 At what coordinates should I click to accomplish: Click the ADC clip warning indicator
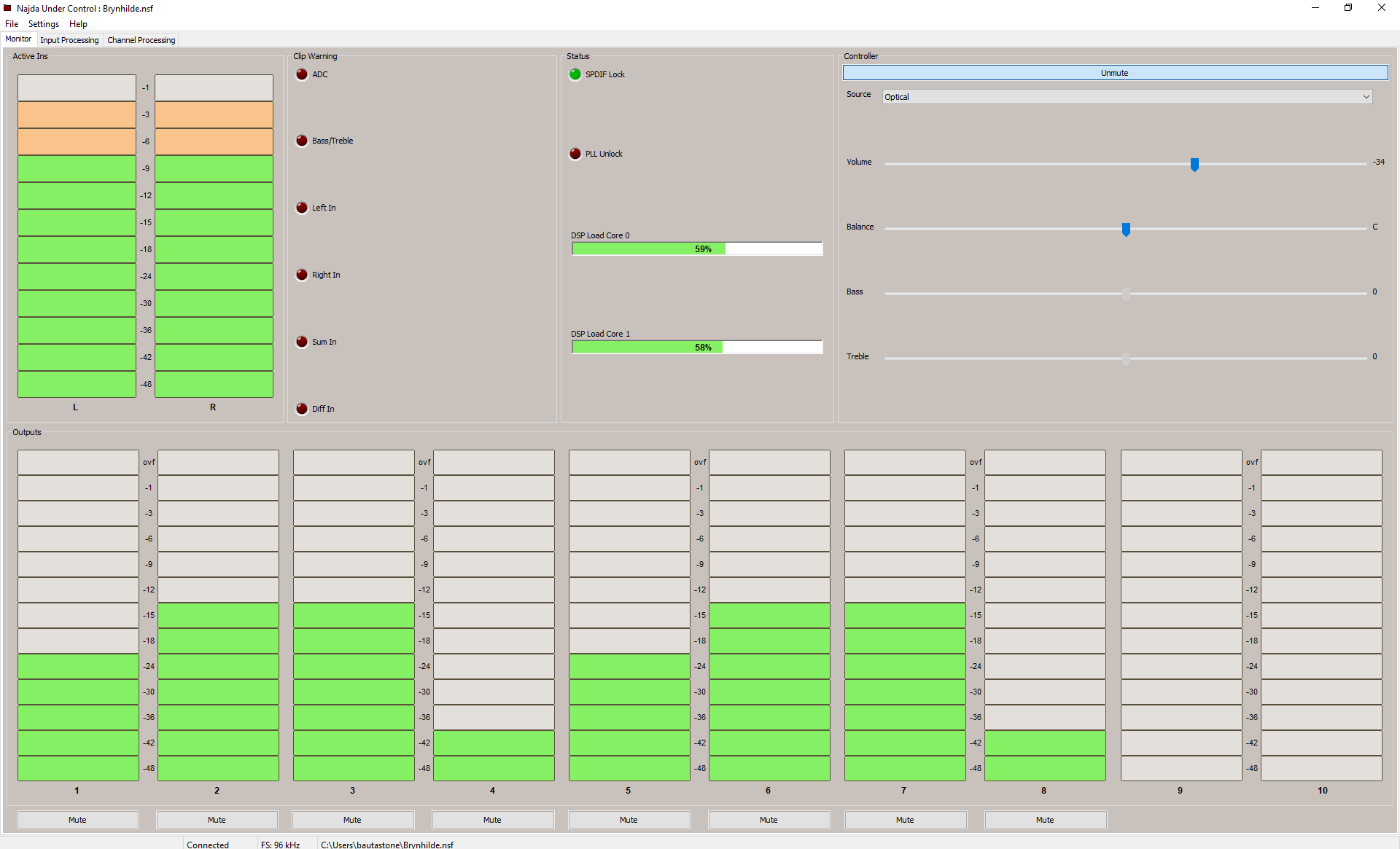pos(301,74)
